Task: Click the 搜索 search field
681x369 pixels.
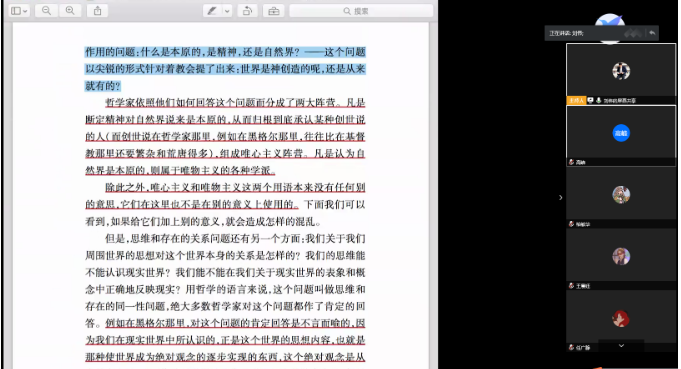Action: pos(361,11)
